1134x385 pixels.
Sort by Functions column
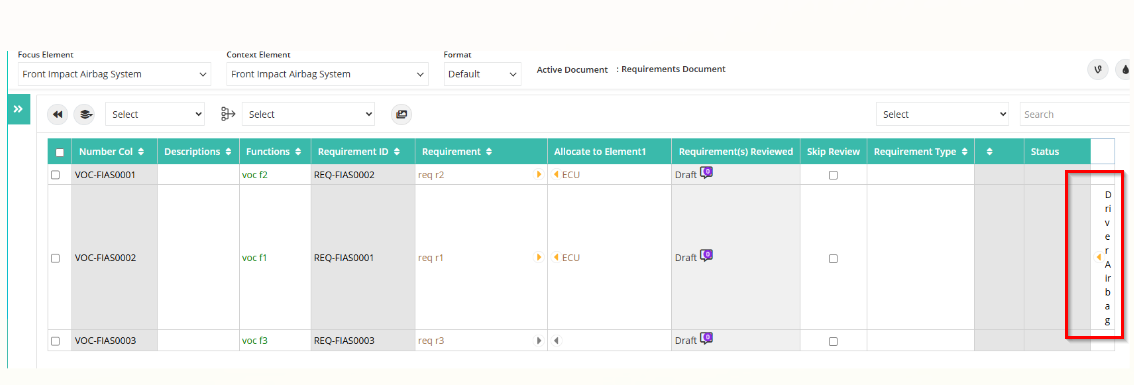coord(298,152)
